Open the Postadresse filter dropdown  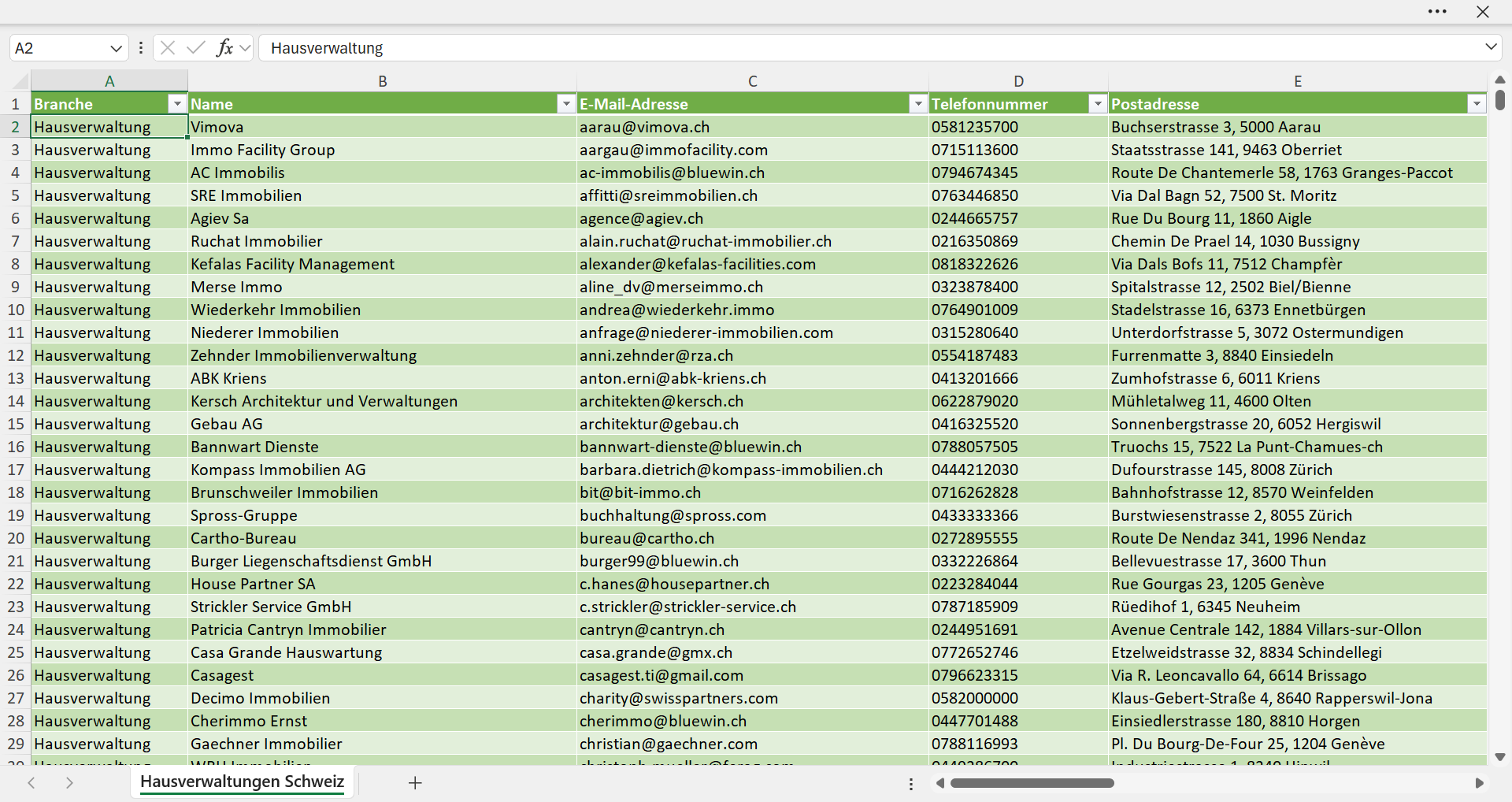click(1477, 104)
